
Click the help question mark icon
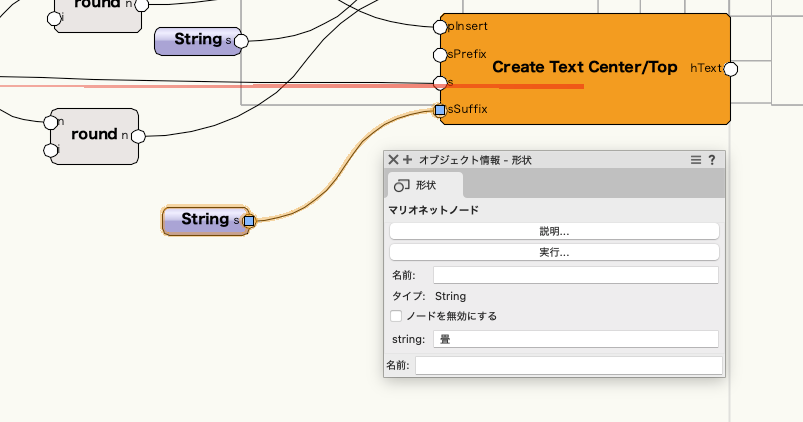click(x=712, y=160)
